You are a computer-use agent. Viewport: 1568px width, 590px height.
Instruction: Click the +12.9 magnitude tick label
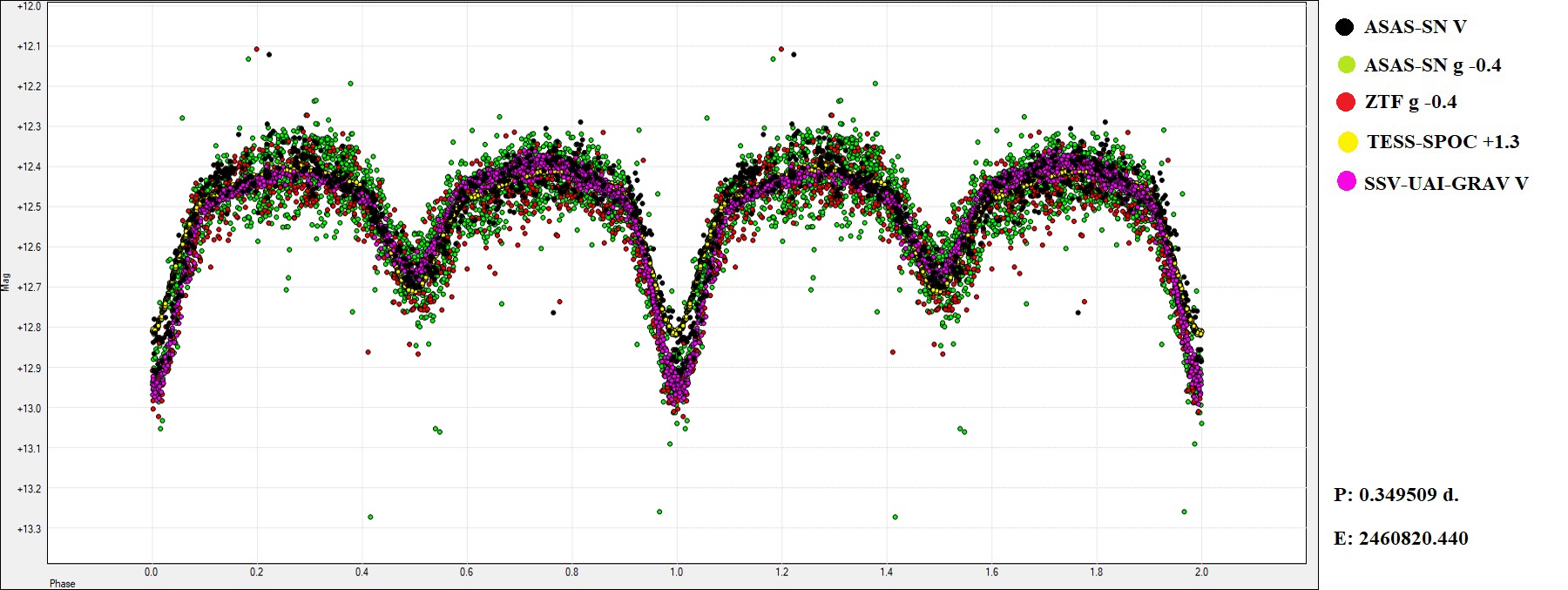click(29, 369)
